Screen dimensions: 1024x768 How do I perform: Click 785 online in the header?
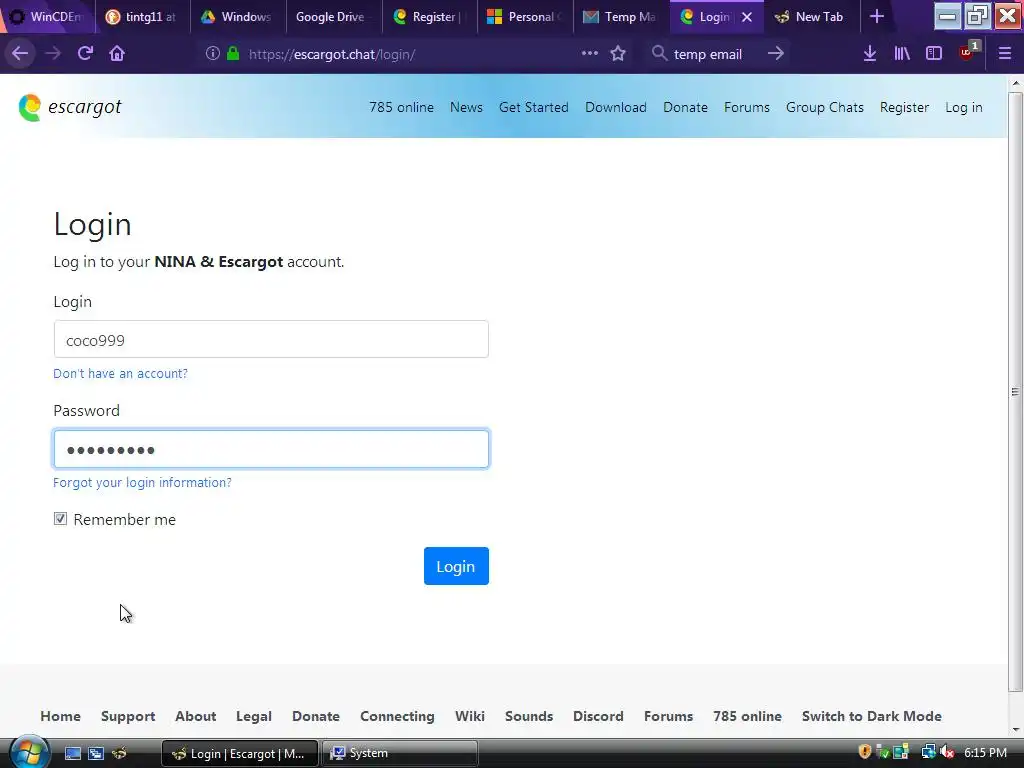click(401, 107)
